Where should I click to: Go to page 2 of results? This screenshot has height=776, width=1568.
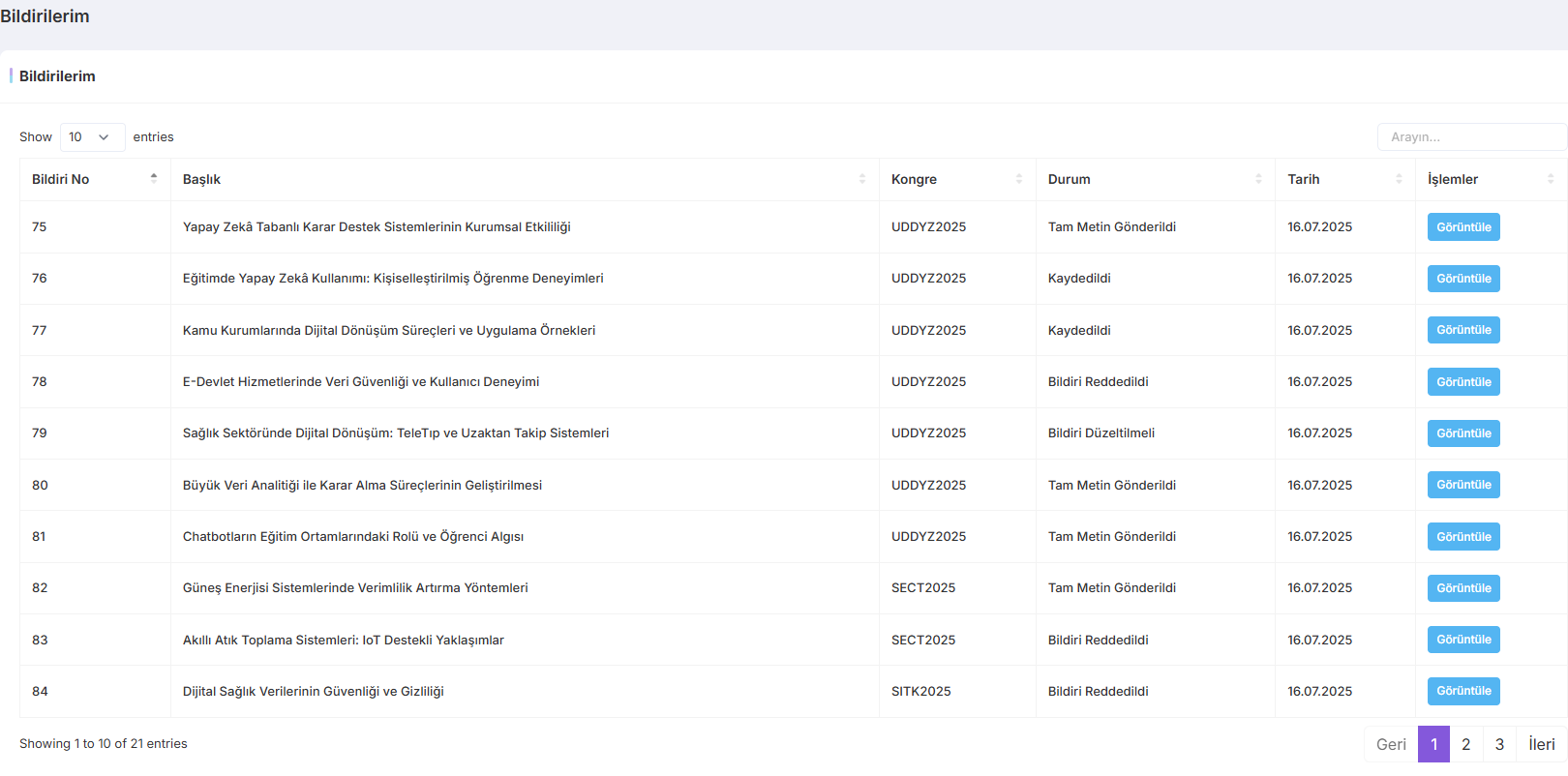coord(1465,744)
